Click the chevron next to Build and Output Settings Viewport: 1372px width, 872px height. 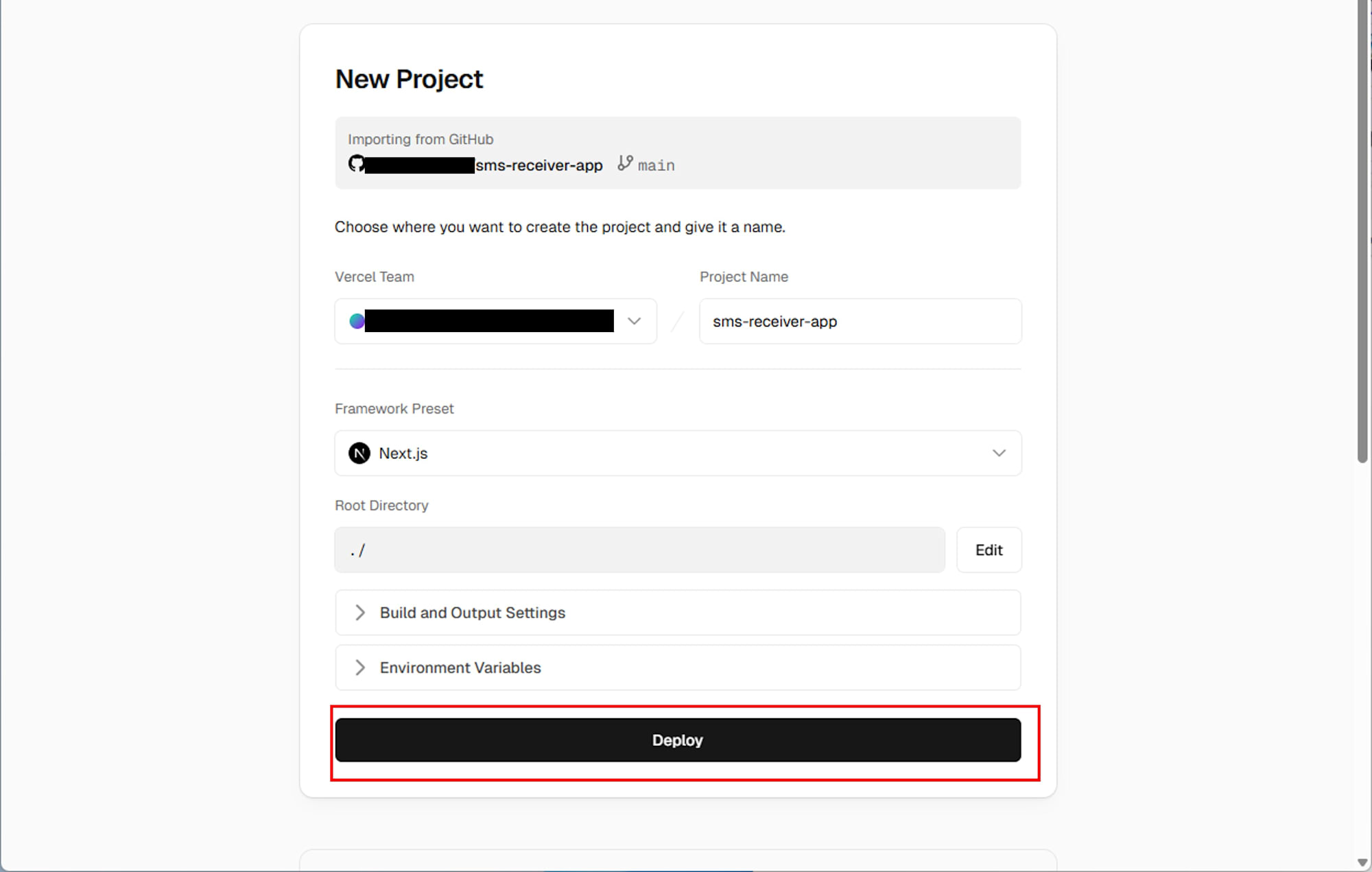[360, 613]
